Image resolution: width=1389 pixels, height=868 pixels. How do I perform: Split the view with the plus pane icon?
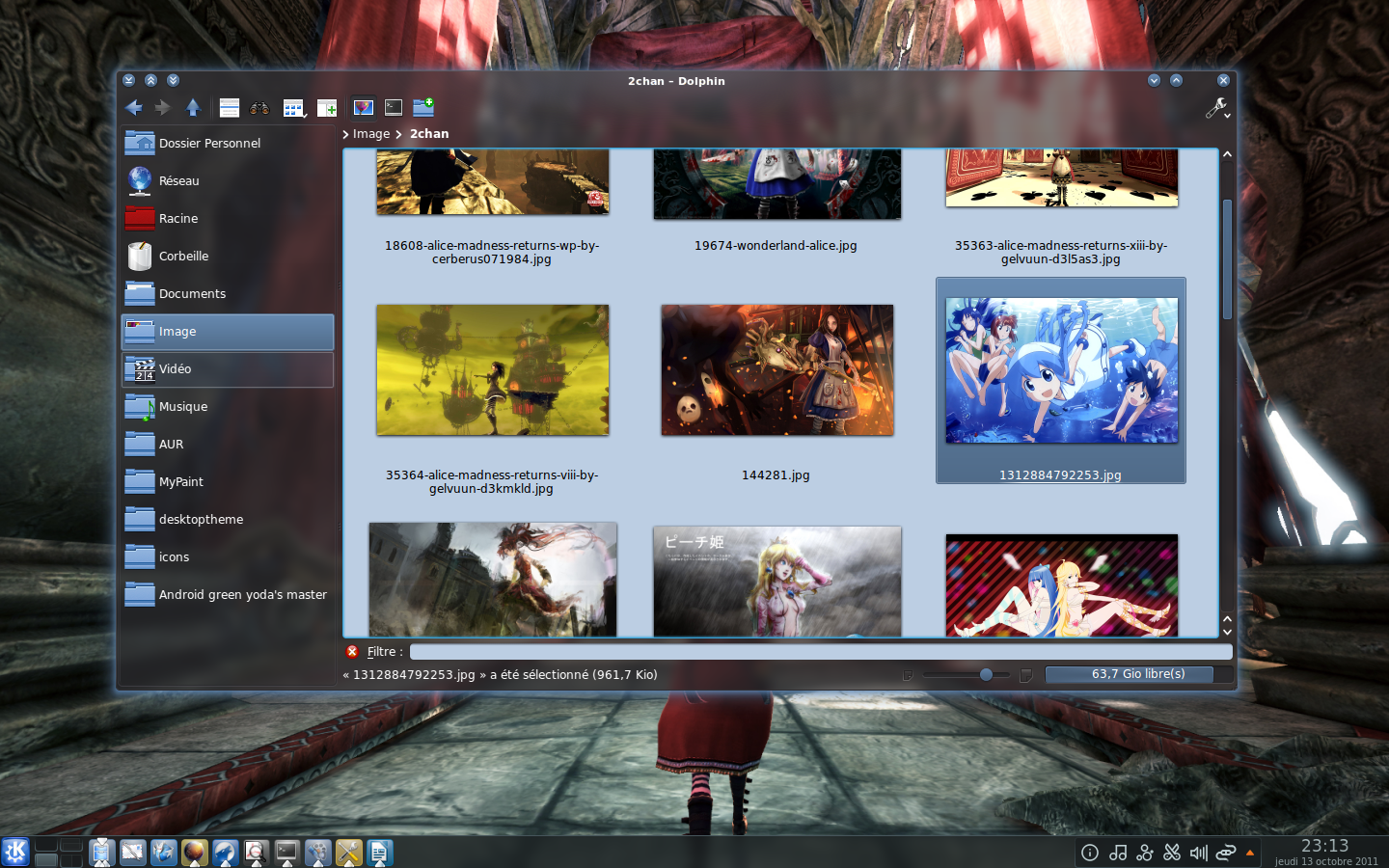point(327,108)
